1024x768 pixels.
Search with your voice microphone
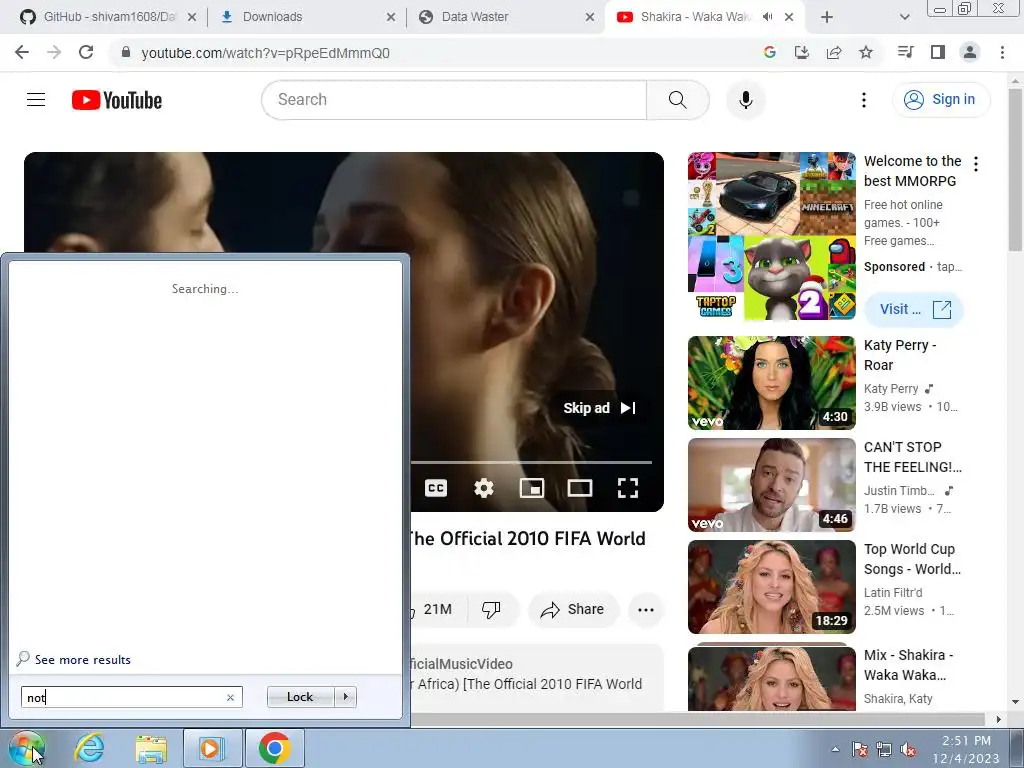pyautogui.click(x=746, y=100)
